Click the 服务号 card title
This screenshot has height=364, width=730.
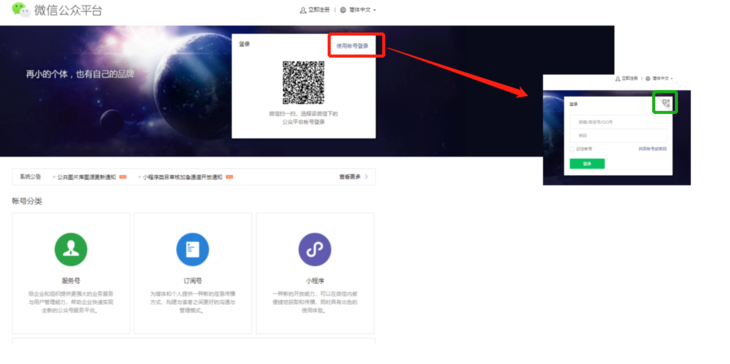[x=71, y=281]
